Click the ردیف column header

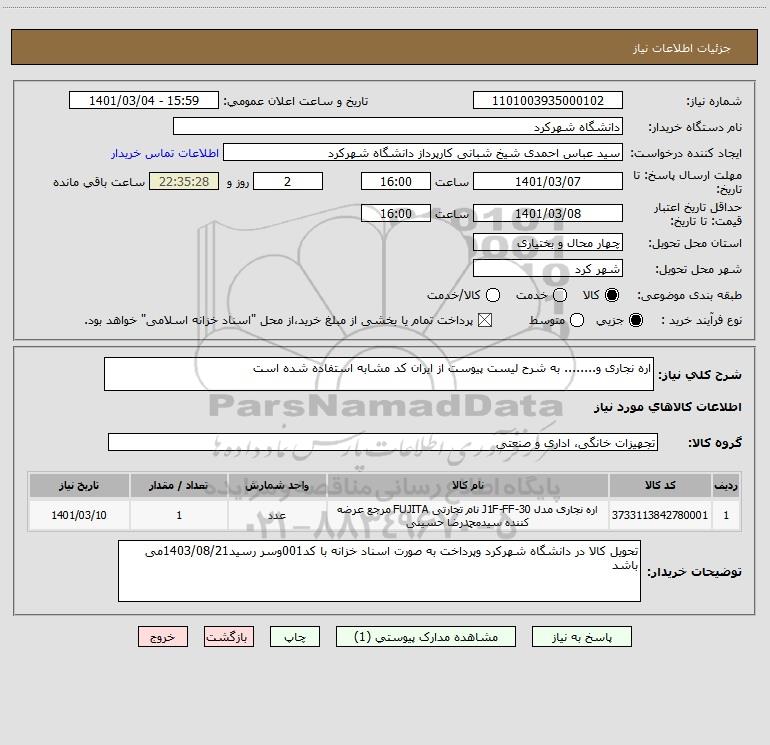726,485
